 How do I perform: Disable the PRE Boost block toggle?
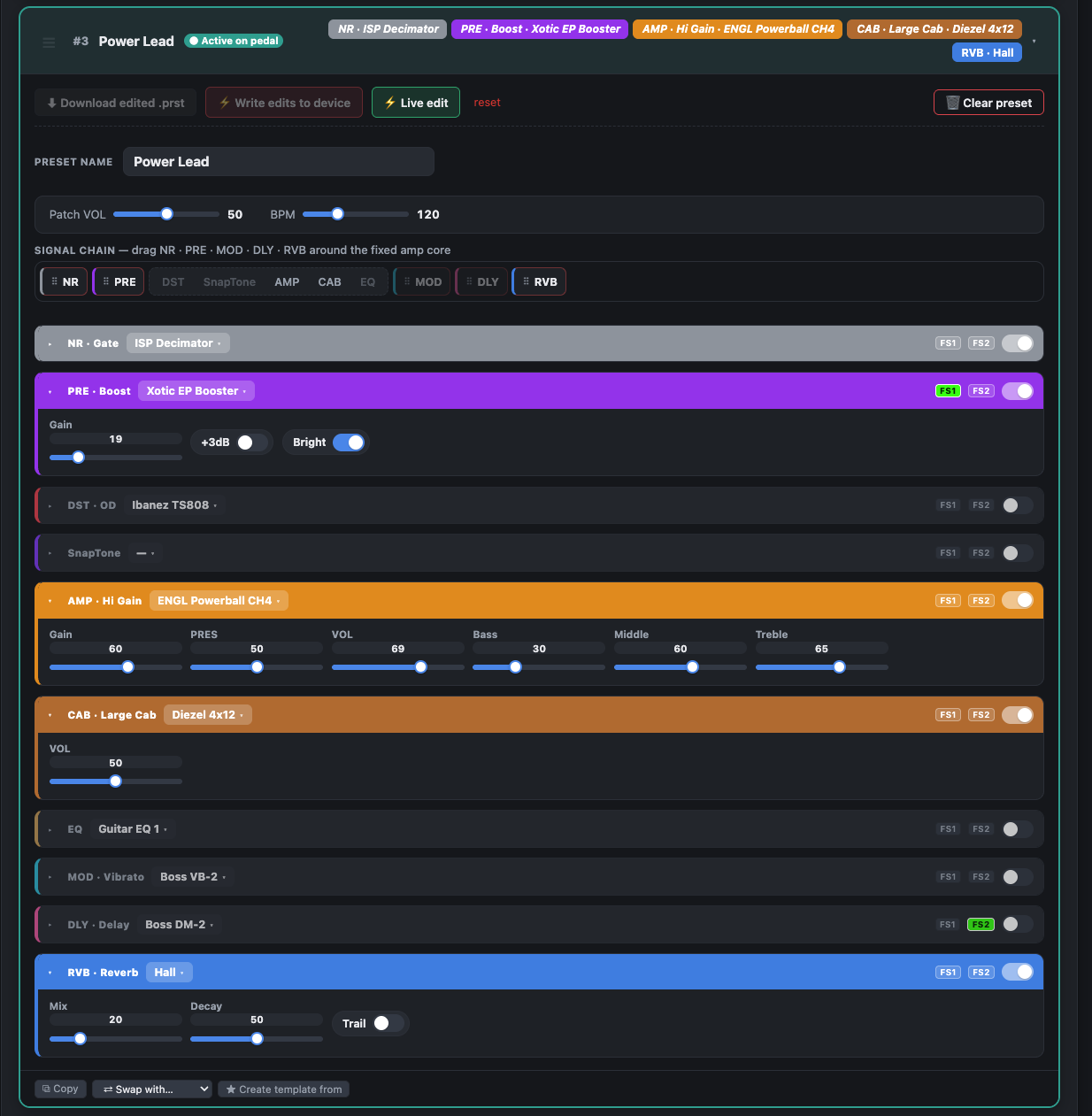point(1018,391)
